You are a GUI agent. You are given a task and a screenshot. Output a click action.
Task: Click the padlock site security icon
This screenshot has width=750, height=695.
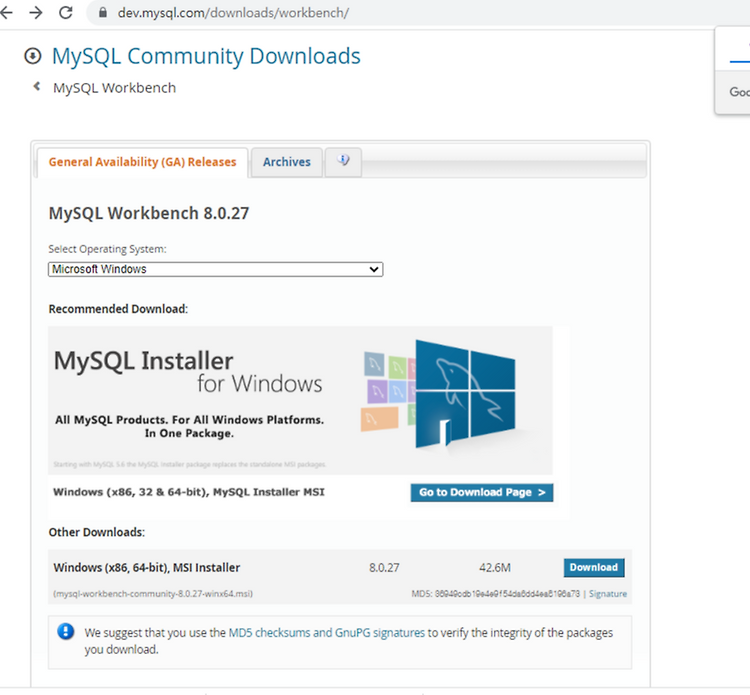(x=102, y=12)
